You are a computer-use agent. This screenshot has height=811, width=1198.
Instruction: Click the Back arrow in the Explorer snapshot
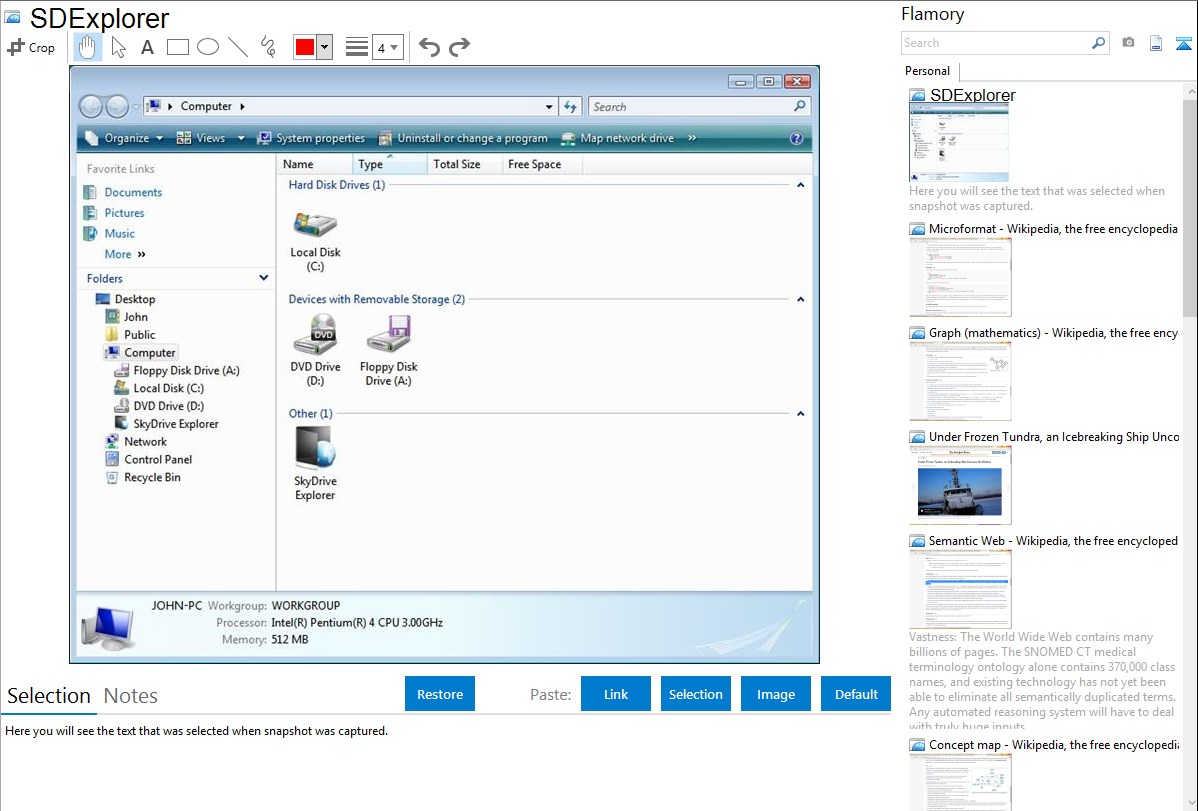(x=91, y=106)
